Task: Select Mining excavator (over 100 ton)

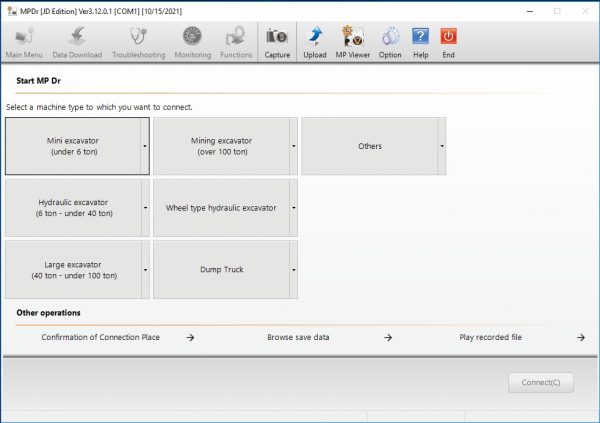Action: pyautogui.click(x=221, y=146)
